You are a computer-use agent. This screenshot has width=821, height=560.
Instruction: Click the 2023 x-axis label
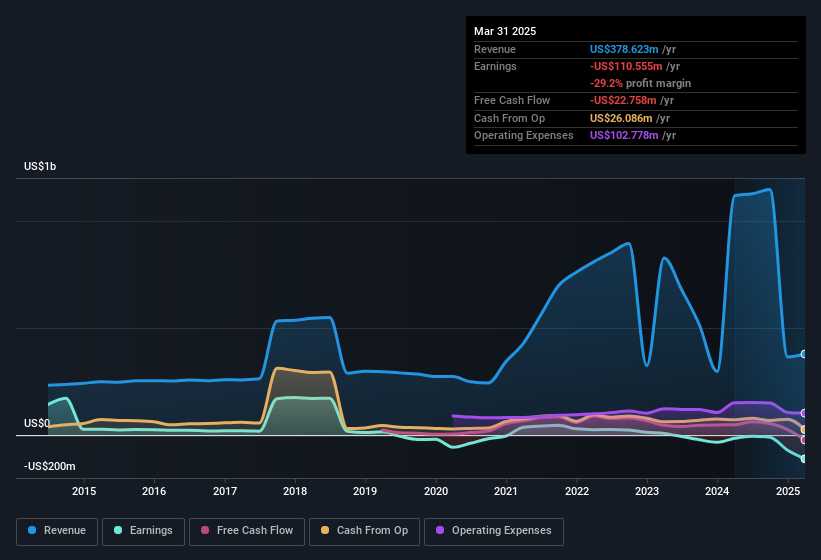tap(647, 491)
